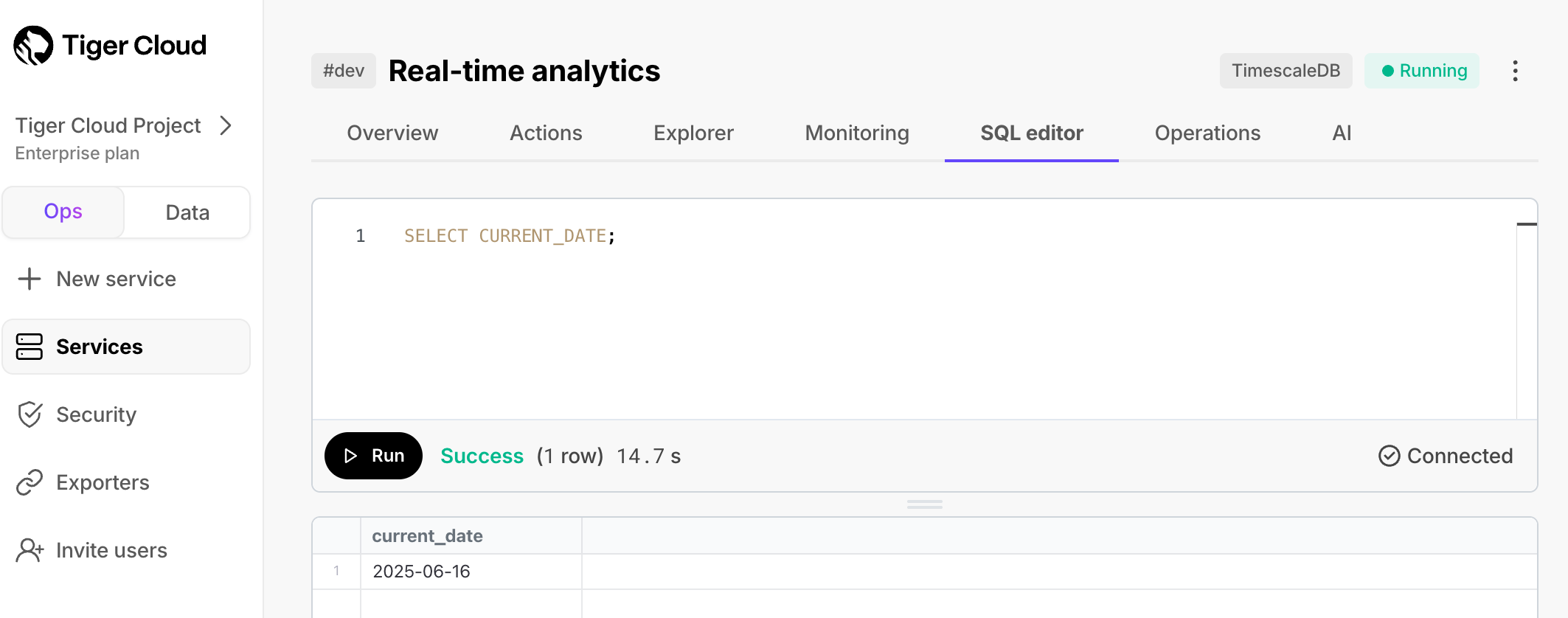
Task: Switch to the Ops toggle
Action: [x=63, y=212]
